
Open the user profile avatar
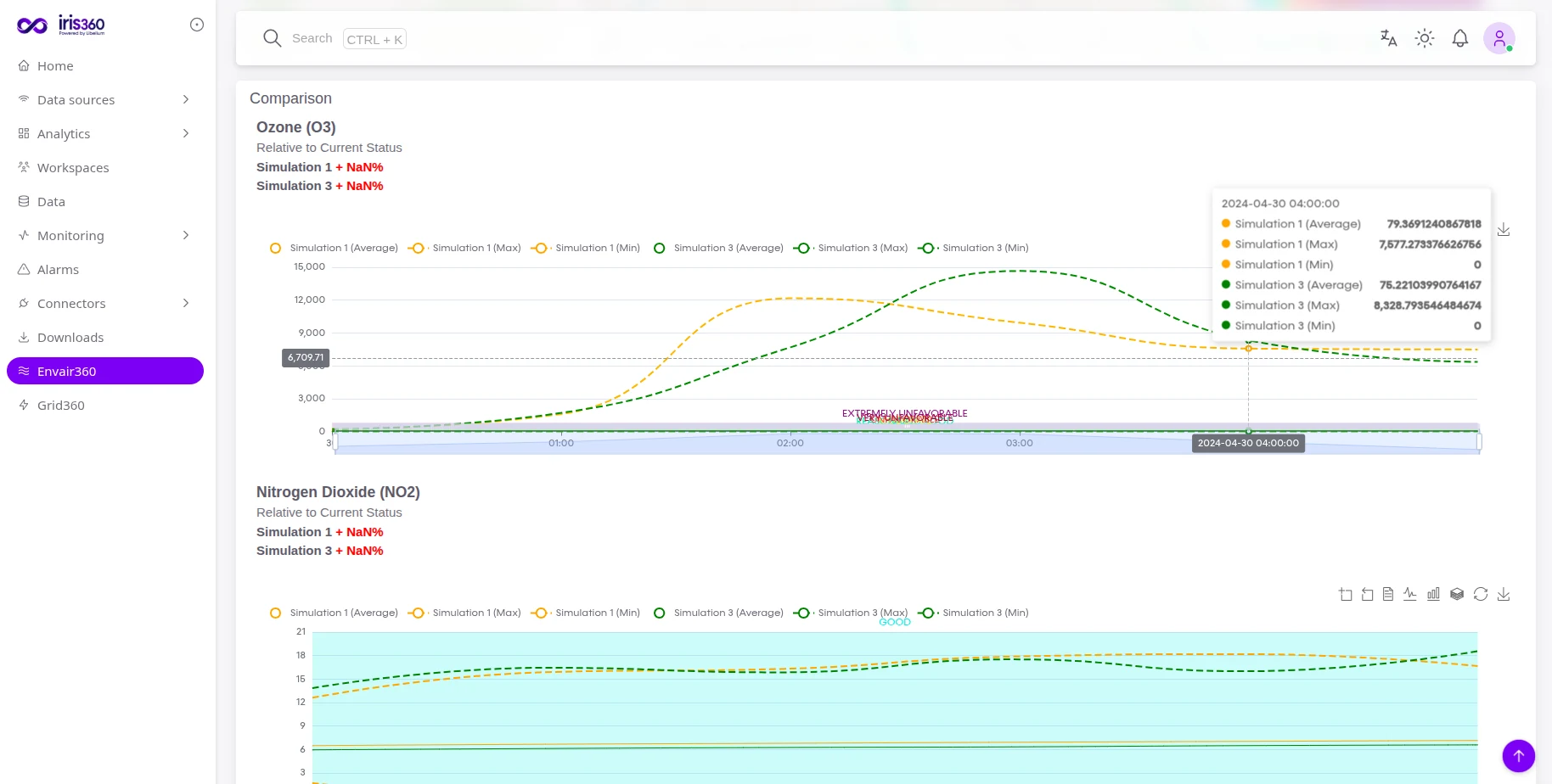1499,38
